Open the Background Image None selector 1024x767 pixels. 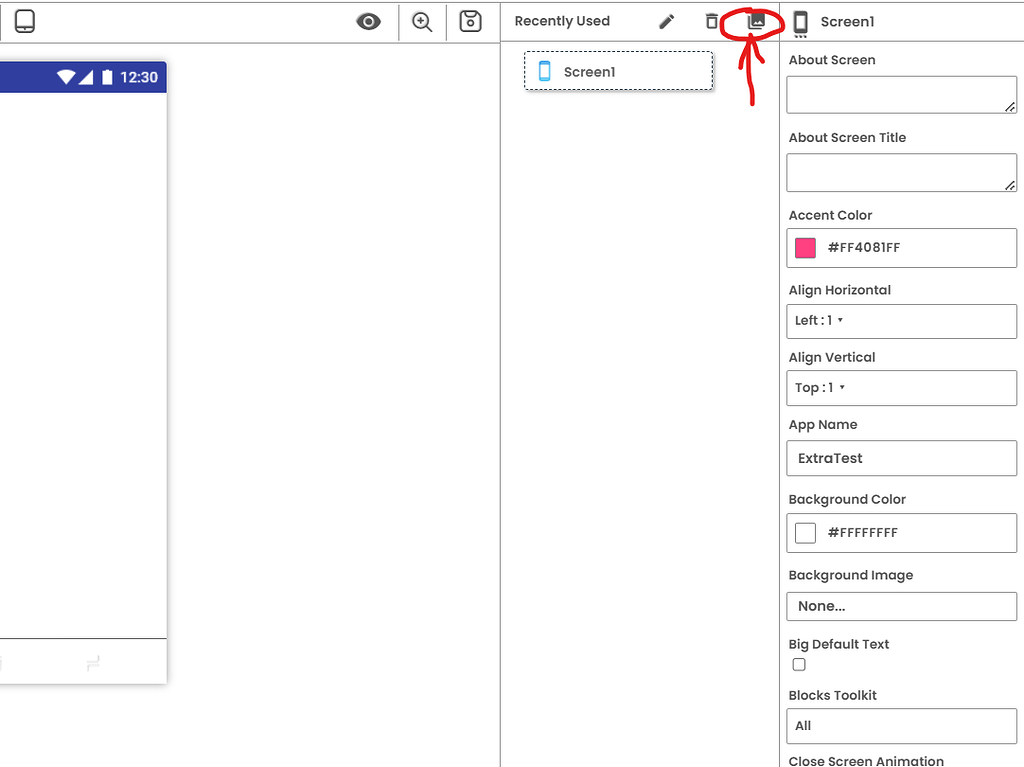901,606
